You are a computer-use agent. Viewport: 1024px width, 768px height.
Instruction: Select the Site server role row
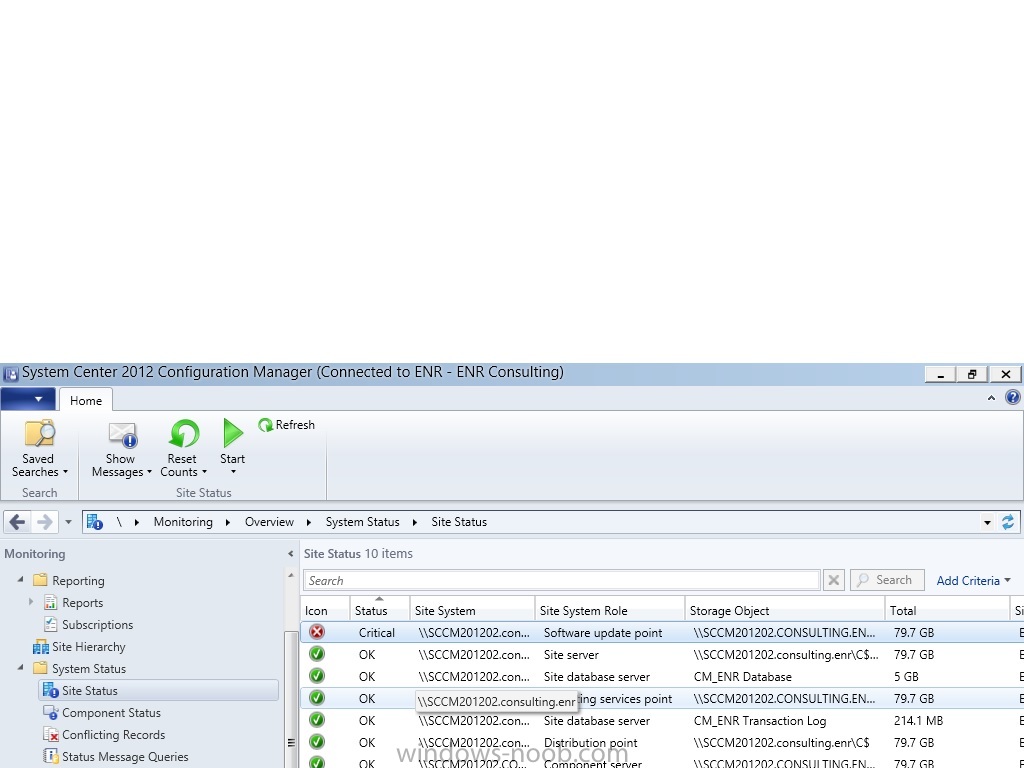[662, 654]
